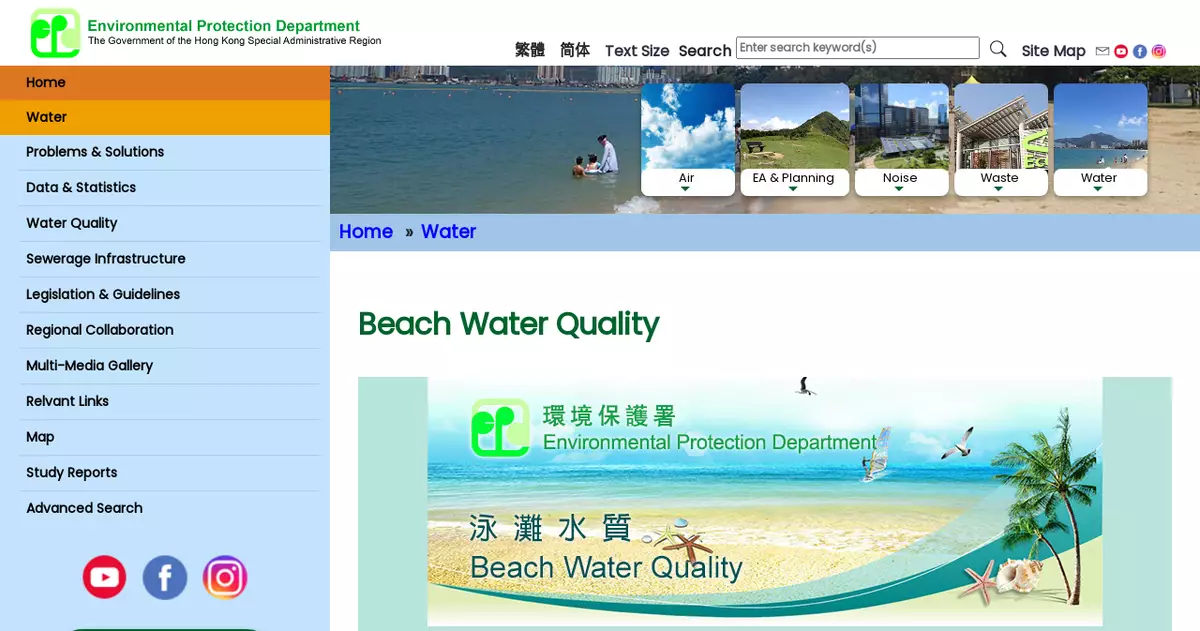Open the small YouTube icon in header
The height and width of the screenshot is (631, 1200).
click(x=1121, y=51)
